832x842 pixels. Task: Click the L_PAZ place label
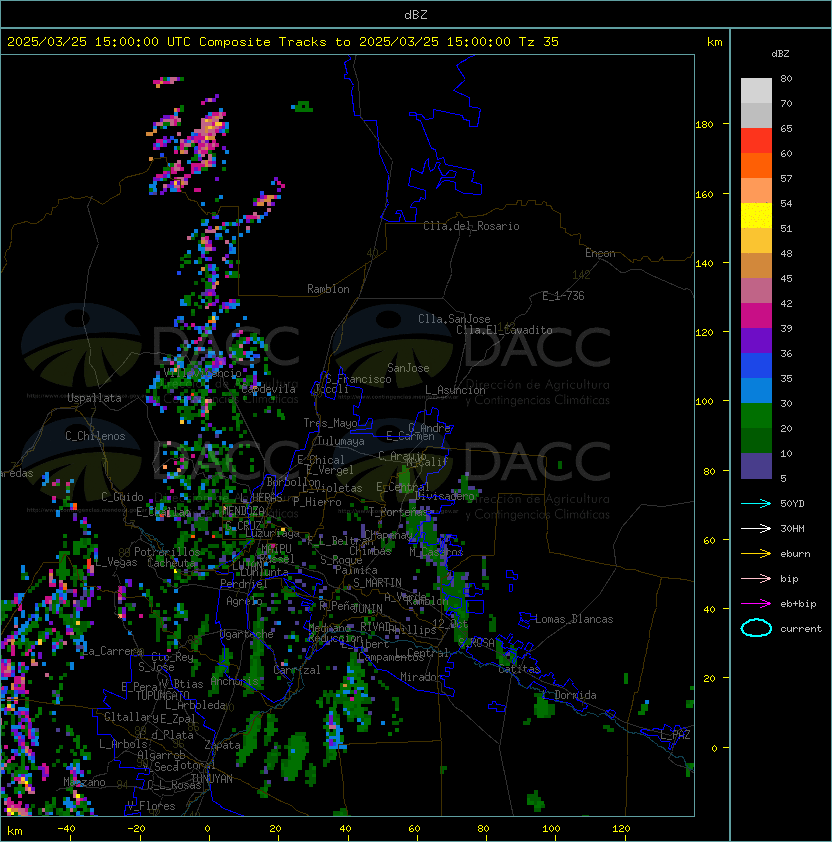[675, 735]
